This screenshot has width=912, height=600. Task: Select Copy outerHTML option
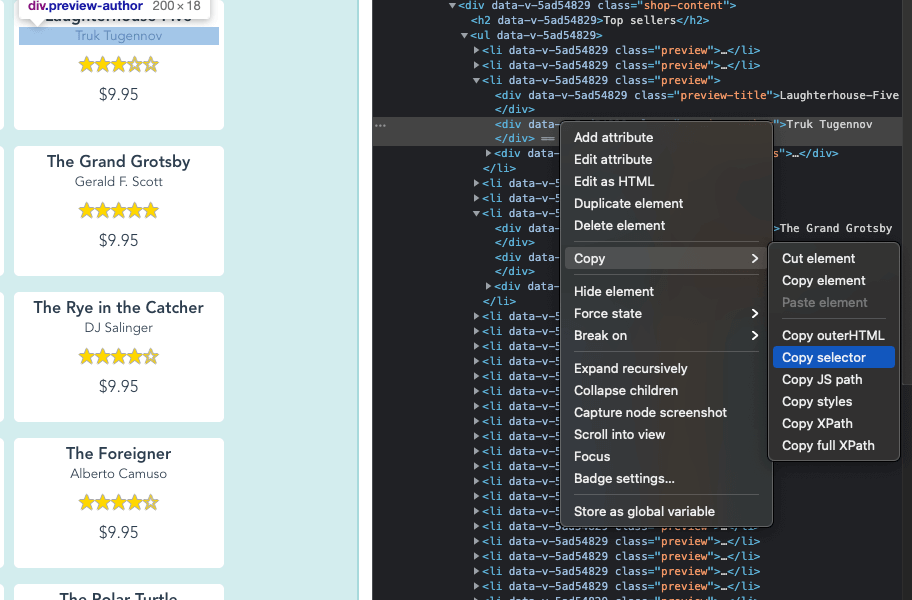[833, 336]
